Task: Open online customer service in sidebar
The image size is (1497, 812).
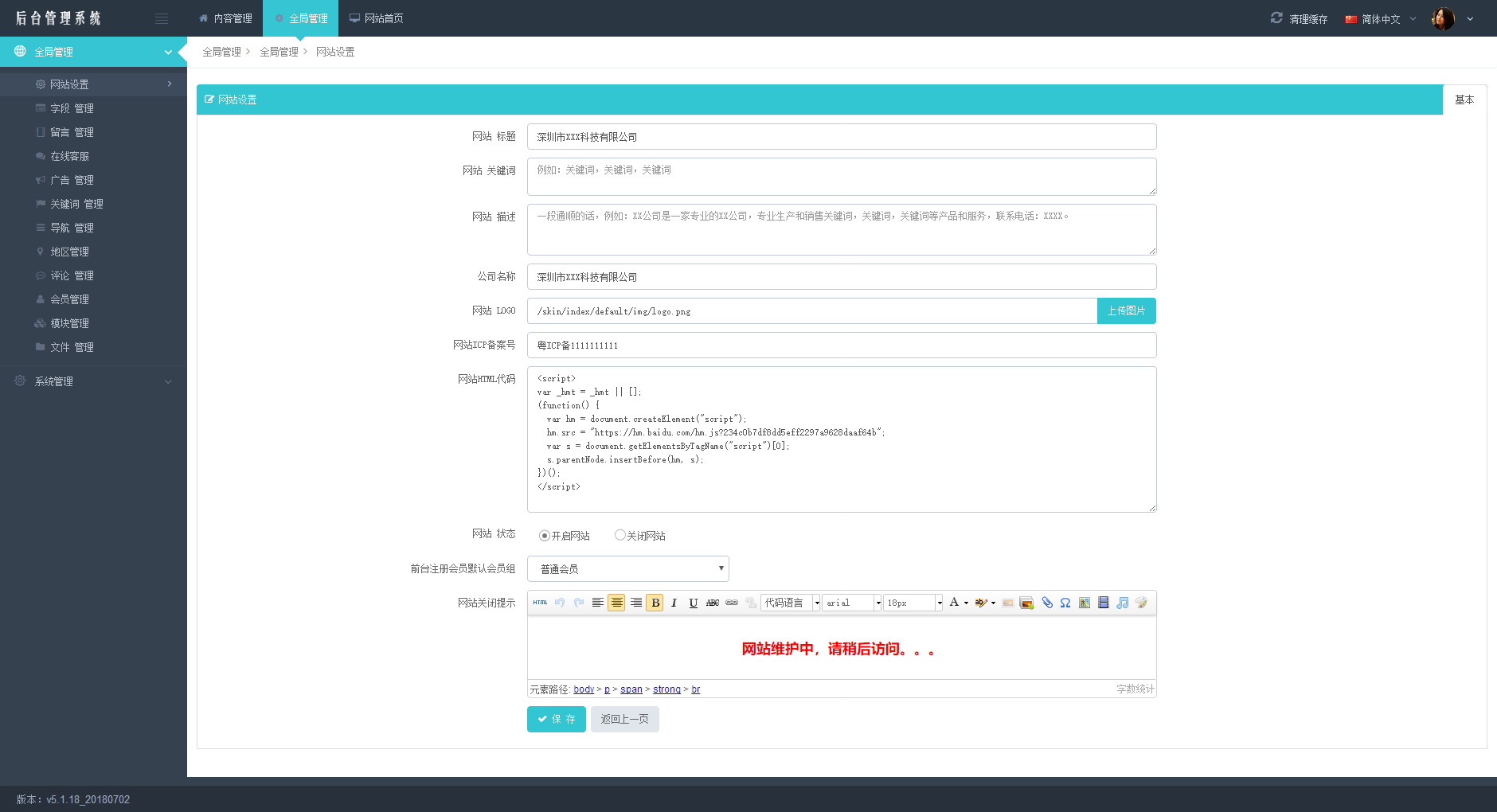Action: [93, 156]
